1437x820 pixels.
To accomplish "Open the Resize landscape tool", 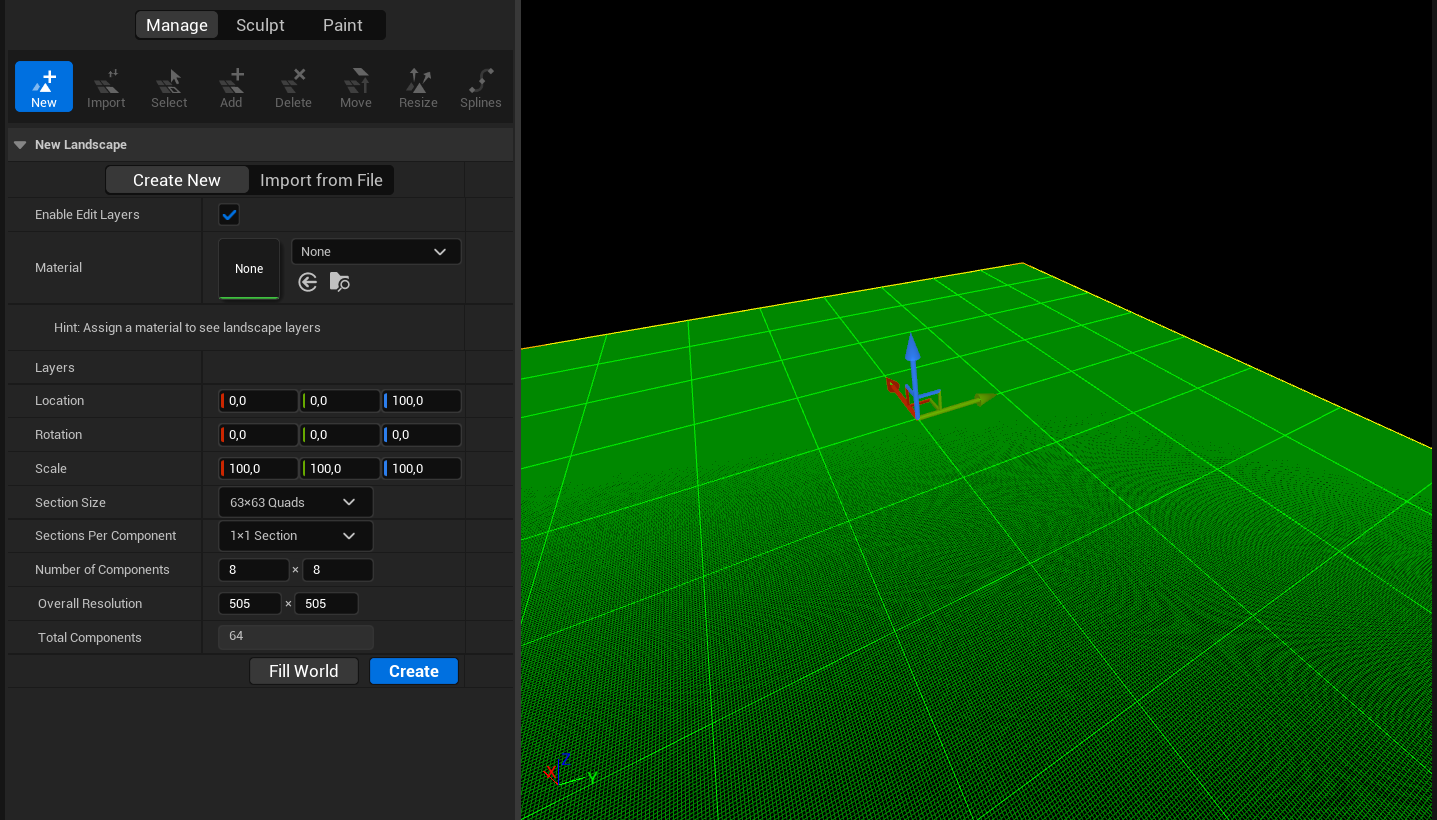I will tap(418, 87).
